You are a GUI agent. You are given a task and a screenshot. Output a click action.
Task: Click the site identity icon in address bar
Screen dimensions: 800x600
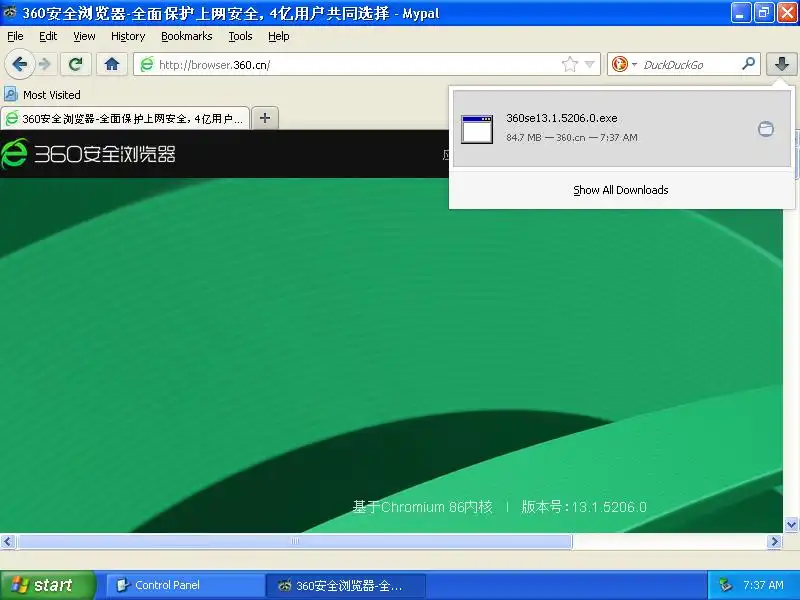click(147, 64)
